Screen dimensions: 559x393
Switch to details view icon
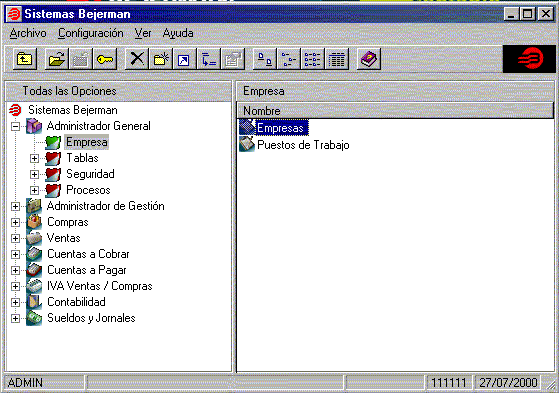click(337, 59)
